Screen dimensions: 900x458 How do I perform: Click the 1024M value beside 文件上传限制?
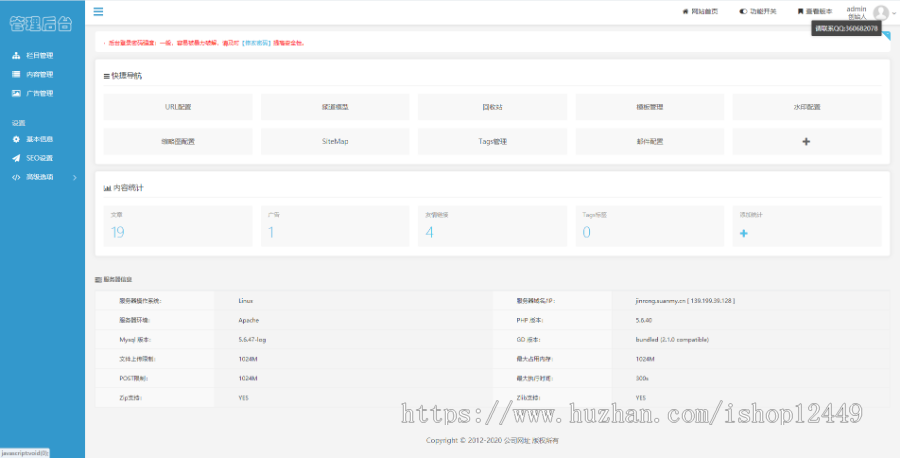coord(248,359)
